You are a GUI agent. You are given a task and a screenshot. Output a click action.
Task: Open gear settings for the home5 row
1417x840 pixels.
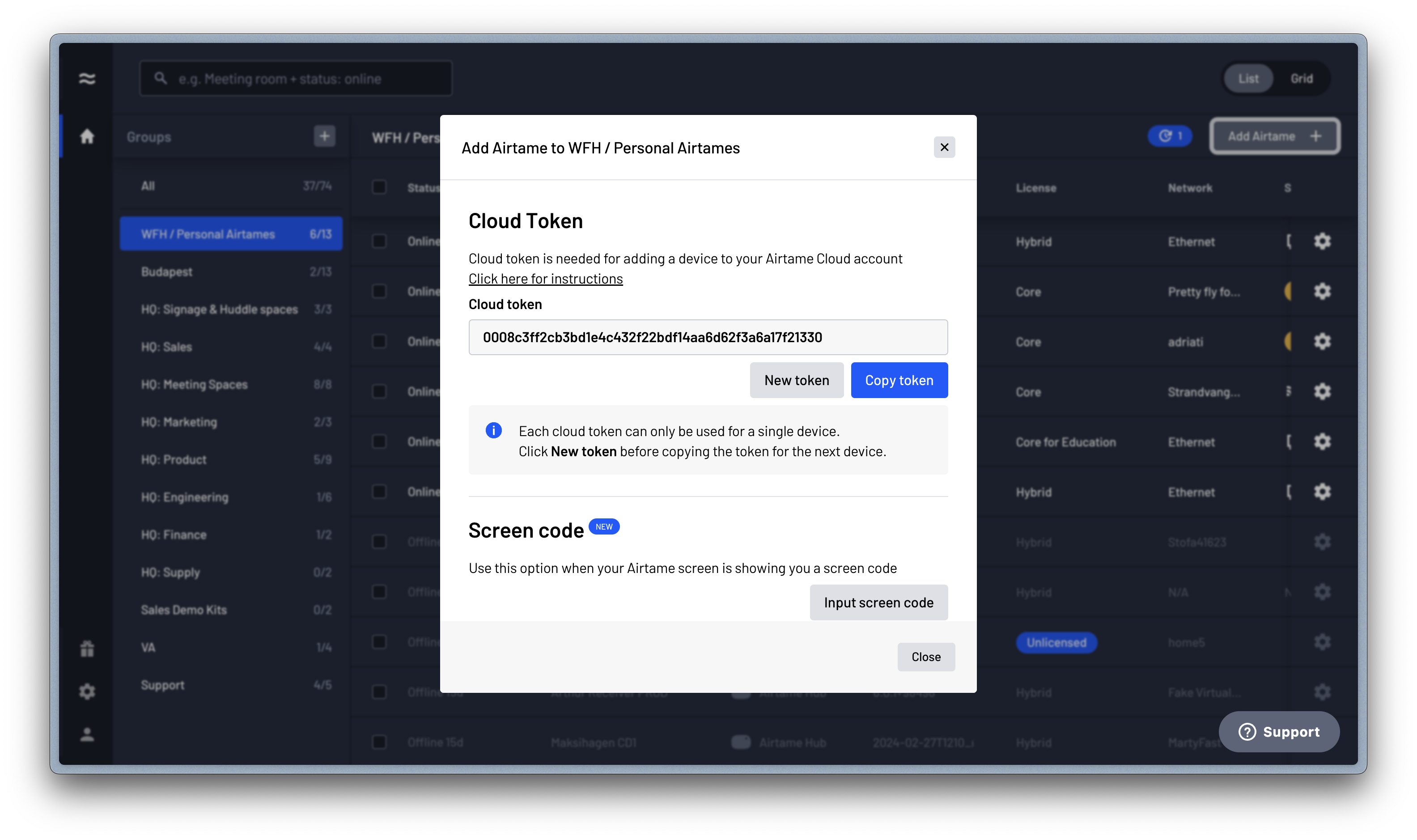(x=1322, y=642)
